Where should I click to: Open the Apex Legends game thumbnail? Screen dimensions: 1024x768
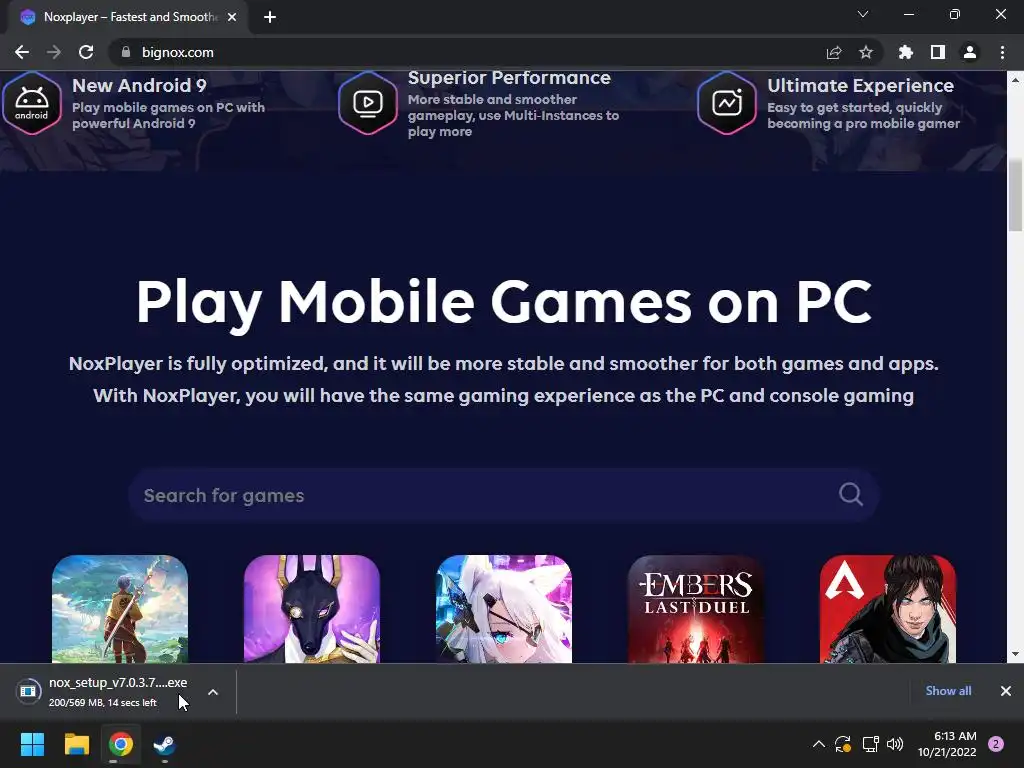[x=888, y=609]
